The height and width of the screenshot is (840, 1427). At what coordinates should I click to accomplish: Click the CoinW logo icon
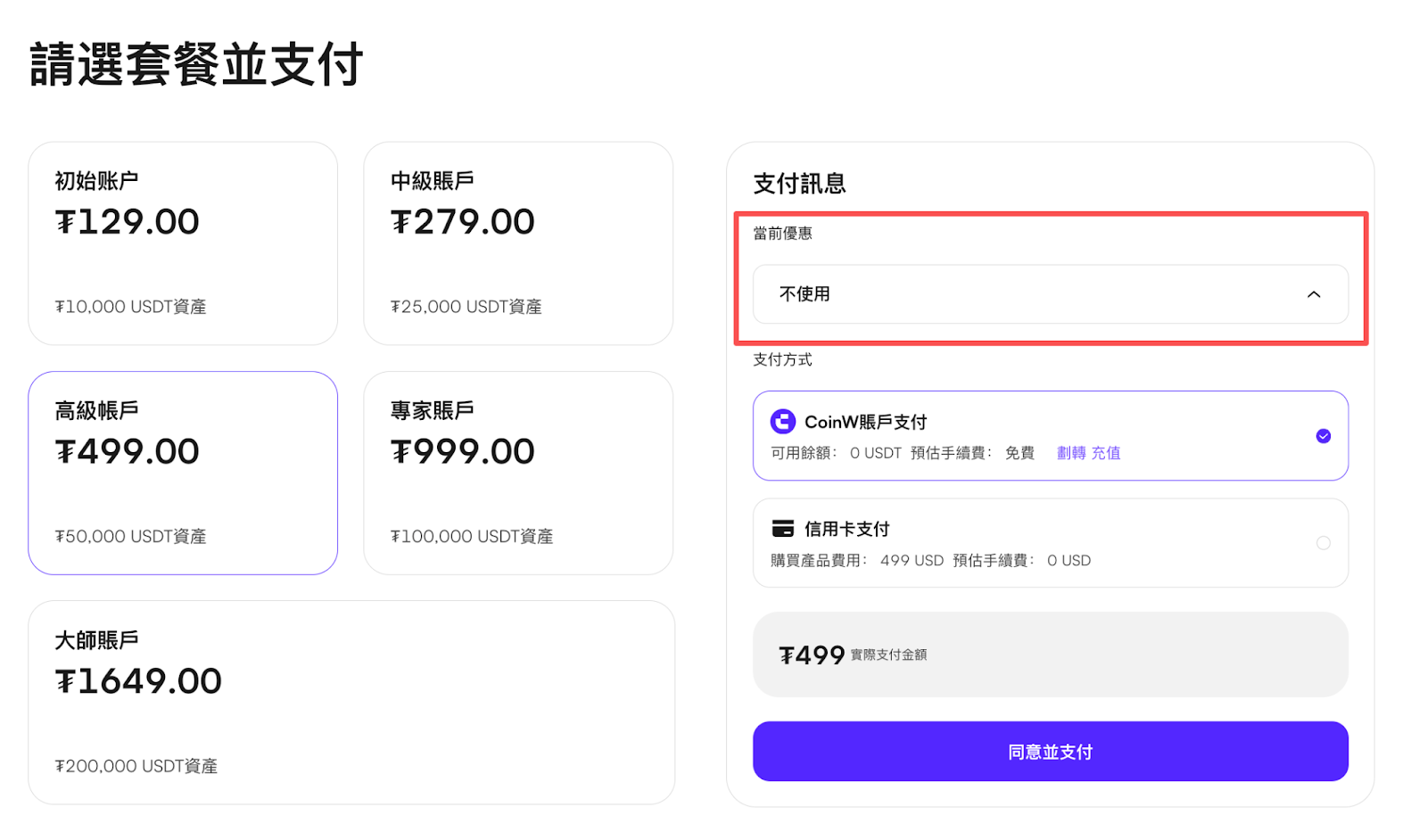782,421
